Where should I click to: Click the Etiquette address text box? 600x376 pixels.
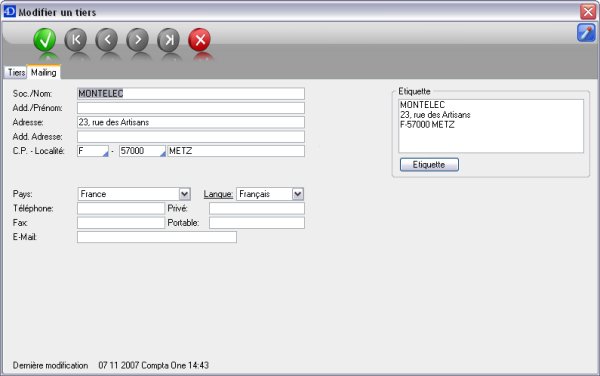491,126
